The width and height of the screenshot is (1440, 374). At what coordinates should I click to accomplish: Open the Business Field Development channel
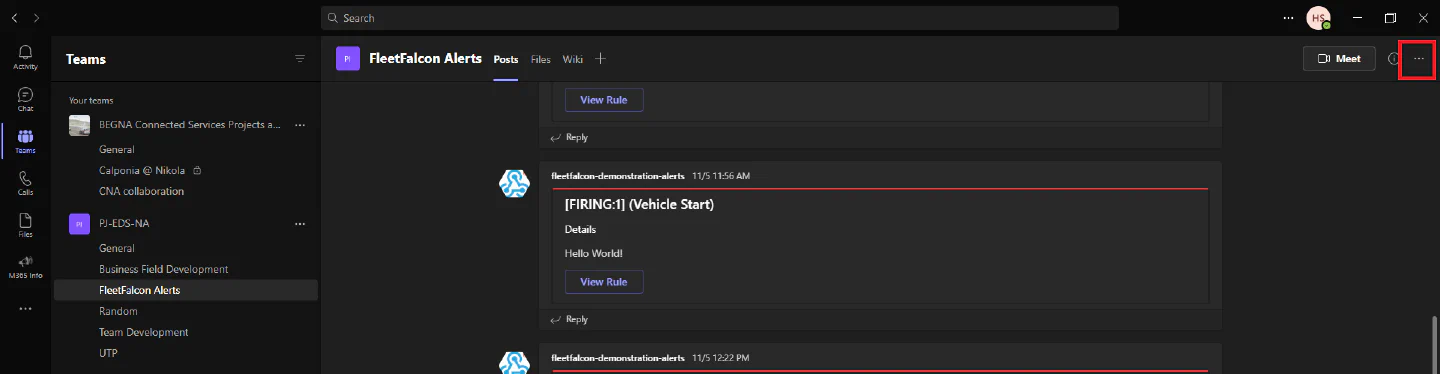pyautogui.click(x=163, y=269)
